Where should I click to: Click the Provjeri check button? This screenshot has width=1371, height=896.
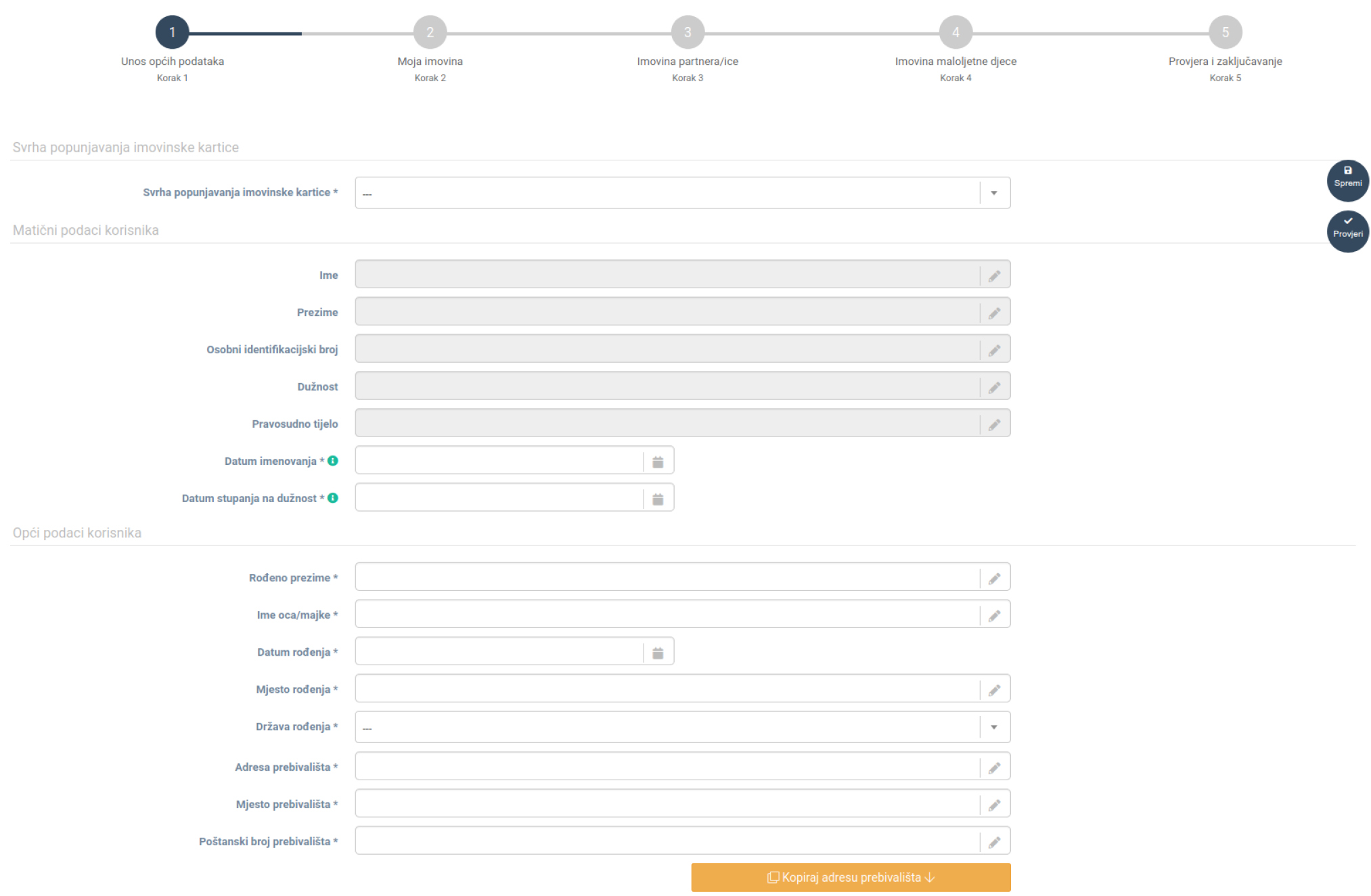pos(1347,231)
